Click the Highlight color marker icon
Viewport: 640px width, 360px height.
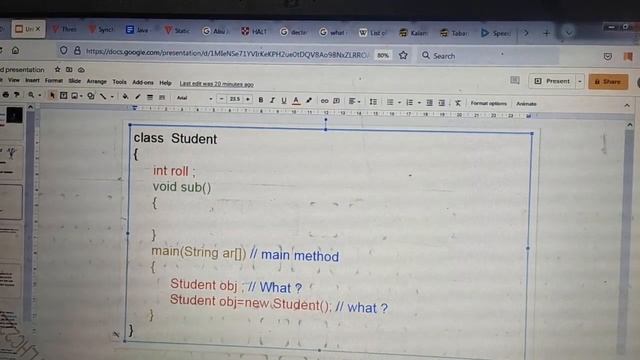pyautogui.click(x=309, y=100)
